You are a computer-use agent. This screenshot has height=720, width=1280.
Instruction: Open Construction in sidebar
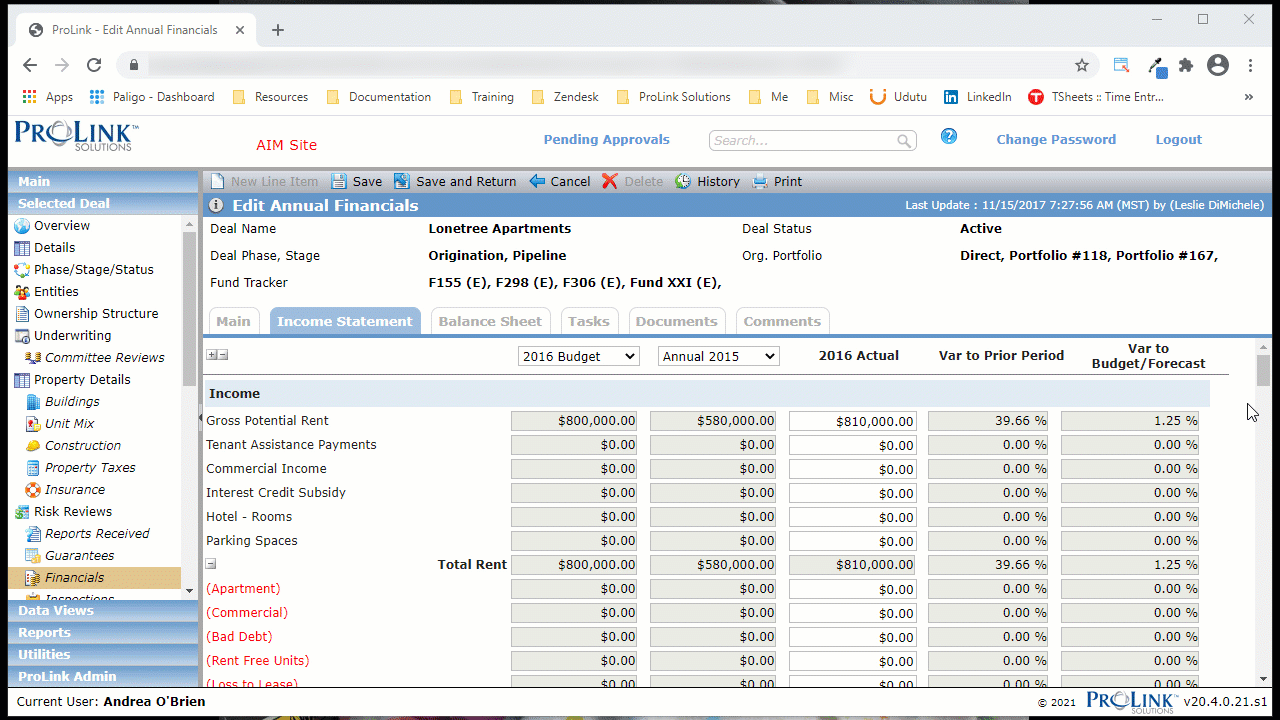pyautogui.click(x=82, y=446)
